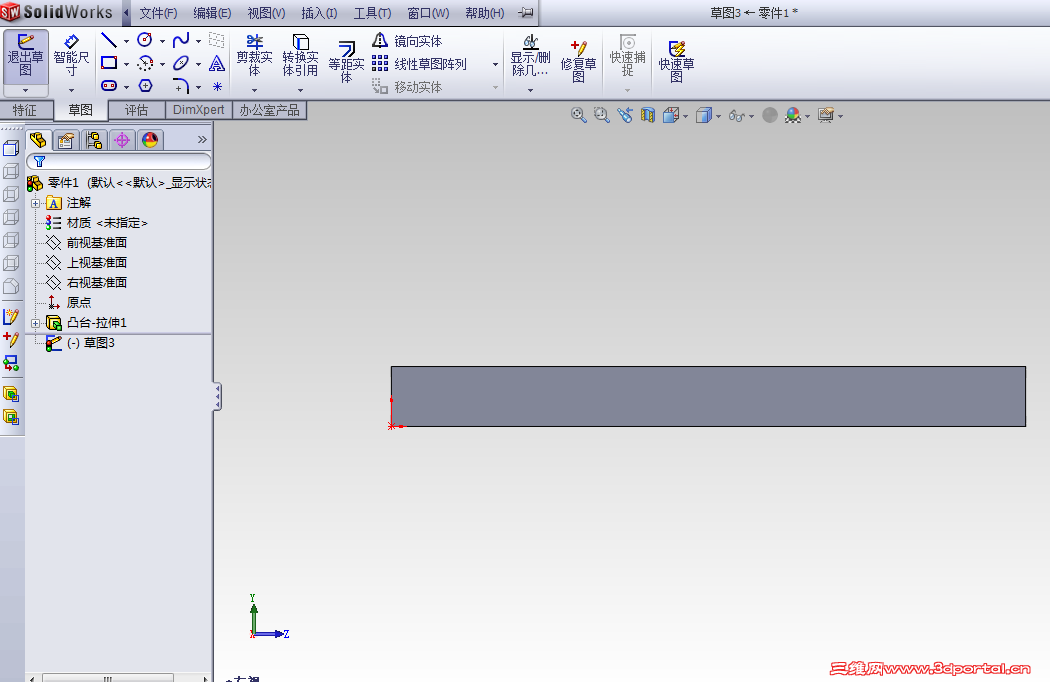Expand the 注解 (Annotations) tree node

pyautogui.click(x=35, y=203)
